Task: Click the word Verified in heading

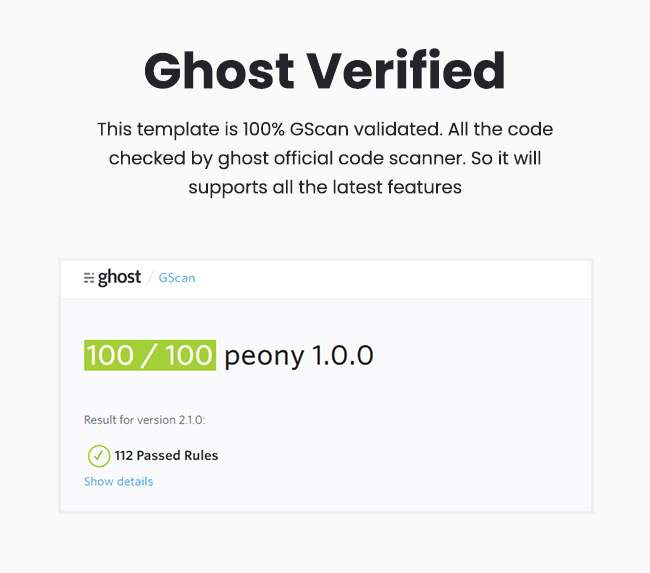Action: [407, 70]
